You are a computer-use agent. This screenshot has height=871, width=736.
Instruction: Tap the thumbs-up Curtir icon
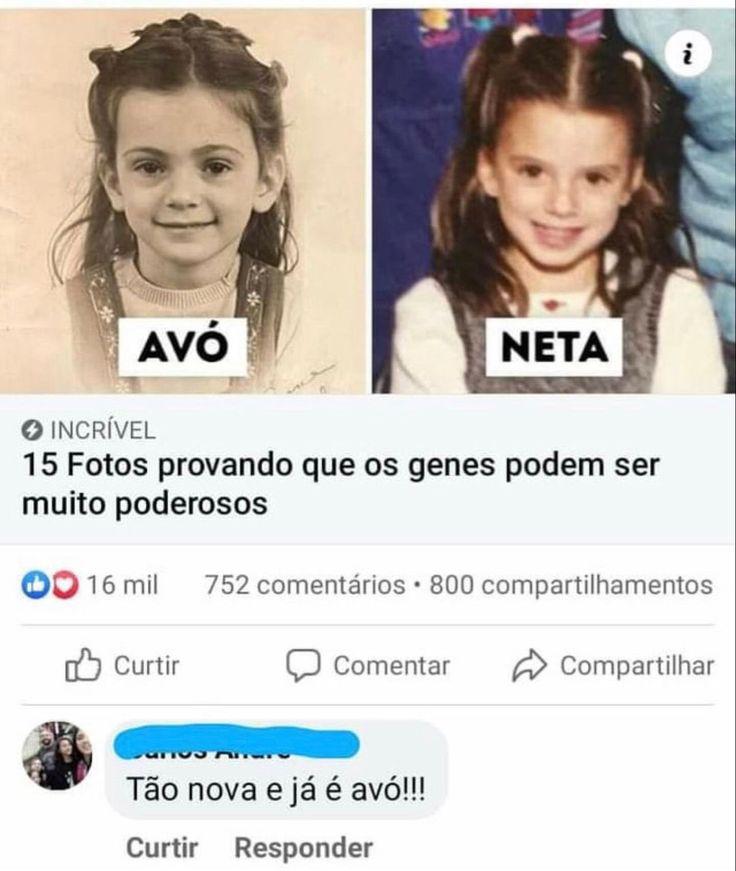(83, 665)
